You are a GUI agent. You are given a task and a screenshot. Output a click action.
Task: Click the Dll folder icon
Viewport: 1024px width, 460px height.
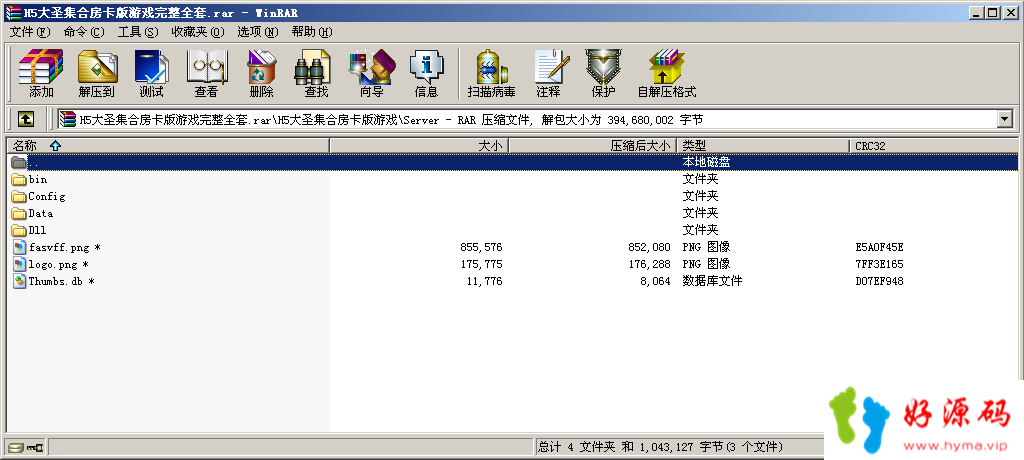[x=19, y=230]
